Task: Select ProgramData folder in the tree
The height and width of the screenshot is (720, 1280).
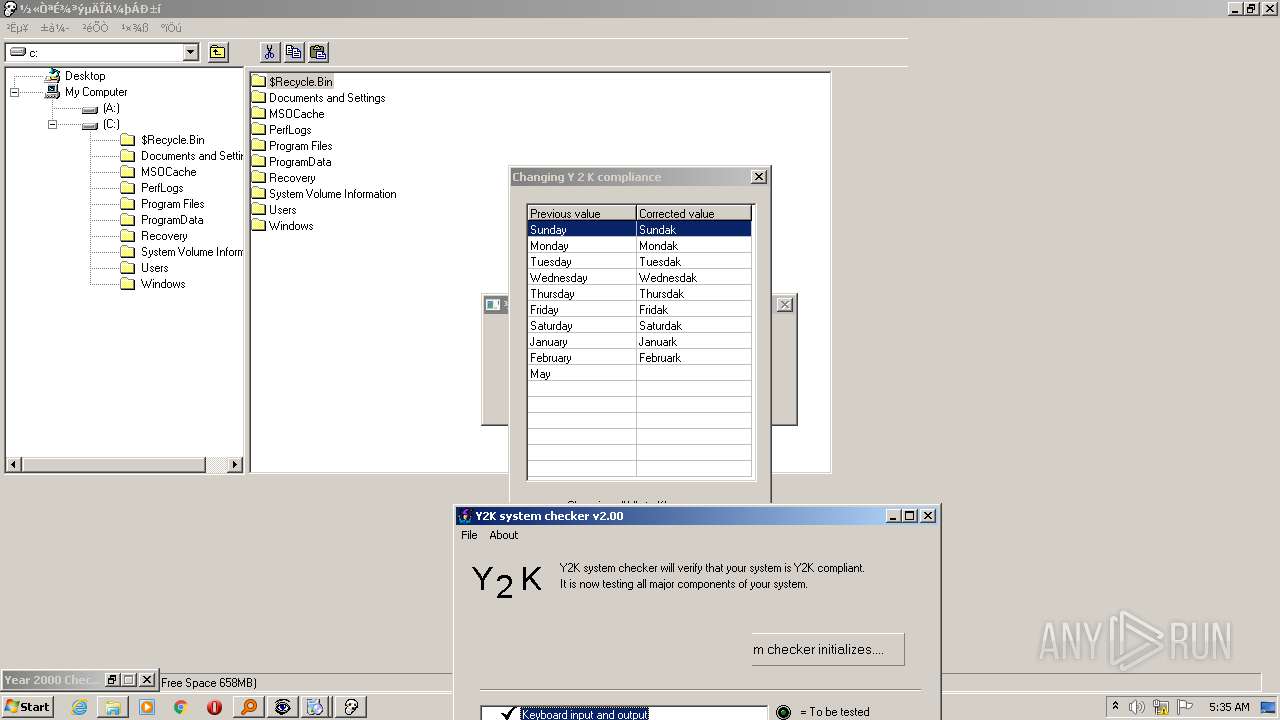Action: tap(172, 220)
